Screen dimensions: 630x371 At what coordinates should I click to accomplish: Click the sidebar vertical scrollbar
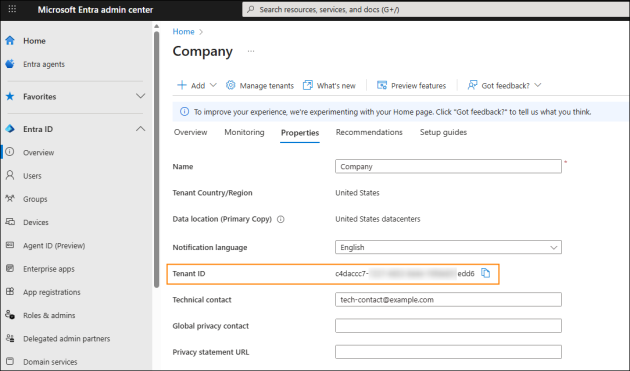pyautogui.click(x=156, y=160)
